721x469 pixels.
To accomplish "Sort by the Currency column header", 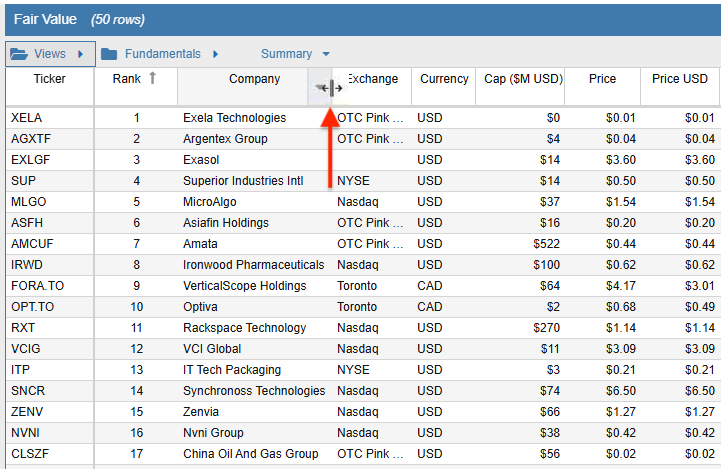I will (x=444, y=79).
